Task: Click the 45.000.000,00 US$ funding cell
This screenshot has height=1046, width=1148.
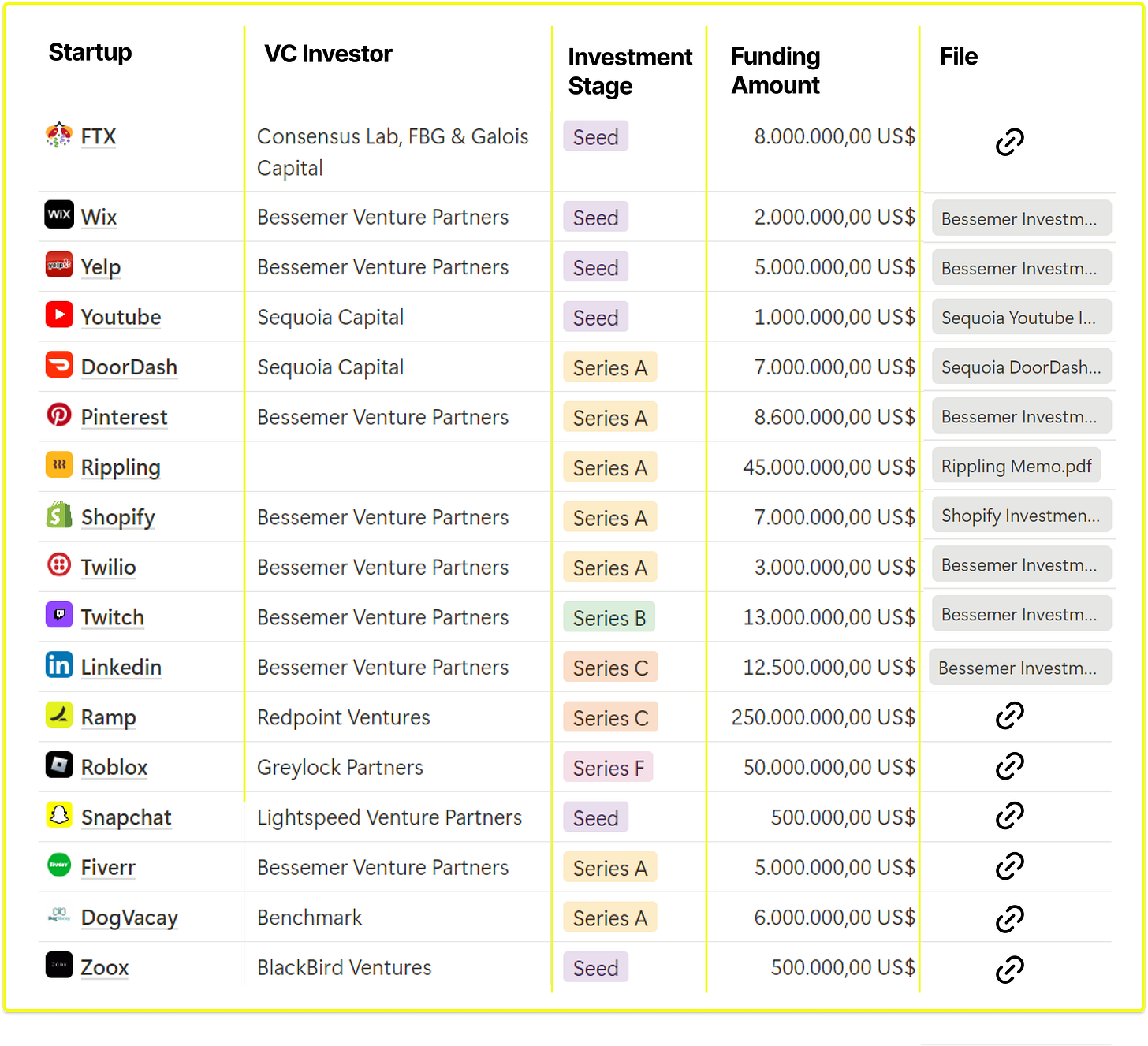Action: pyautogui.click(x=829, y=467)
